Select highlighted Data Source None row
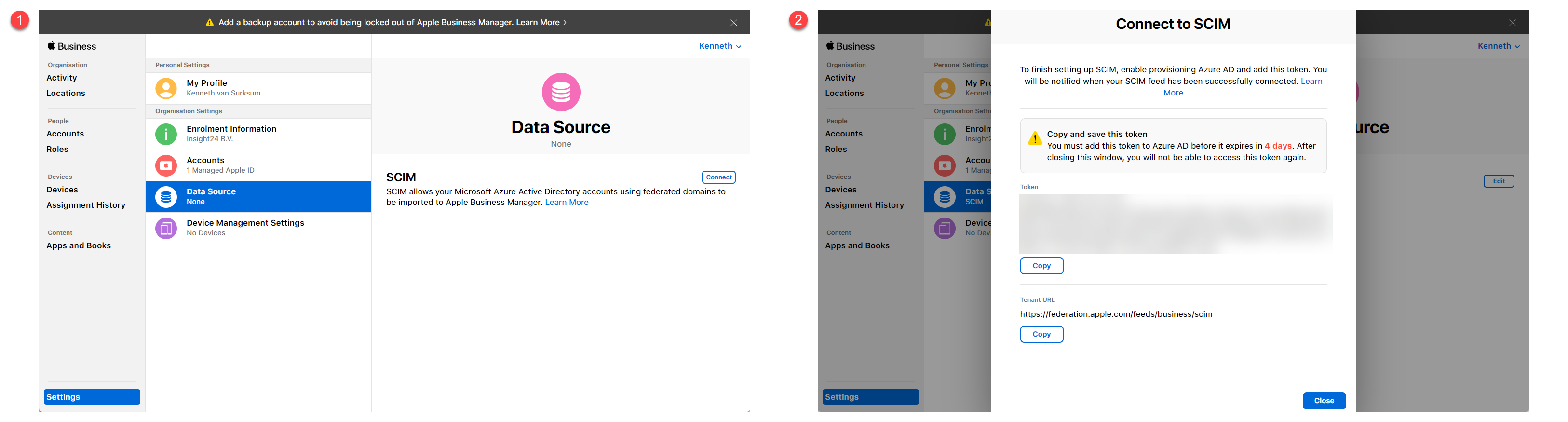The width and height of the screenshot is (1568, 422). tap(258, 197)
